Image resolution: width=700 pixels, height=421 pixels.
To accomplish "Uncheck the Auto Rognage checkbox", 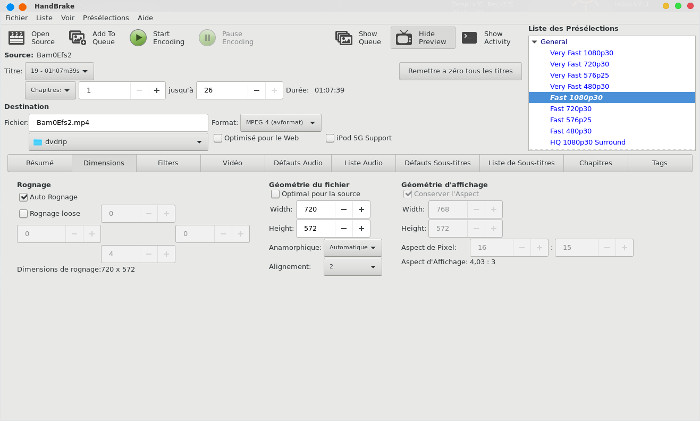I will [x=24, y=197].
